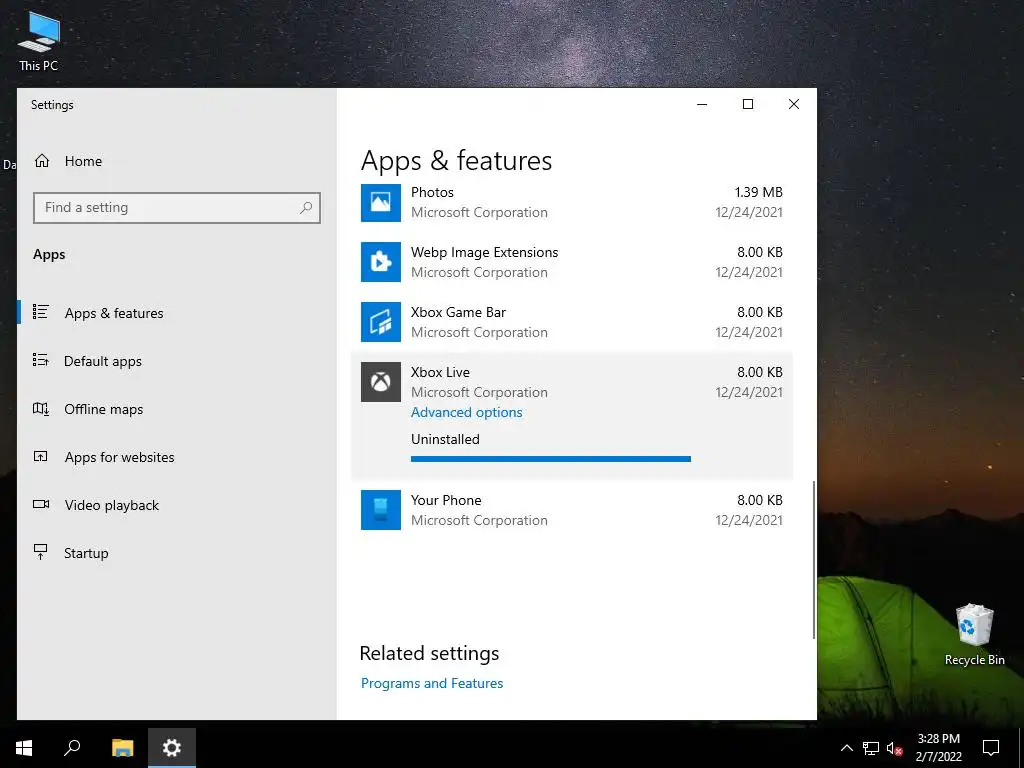This screenshot has height=768, width=1024.
Task: Click the apps list vertical scrollbar
Action: pos(813,560)
